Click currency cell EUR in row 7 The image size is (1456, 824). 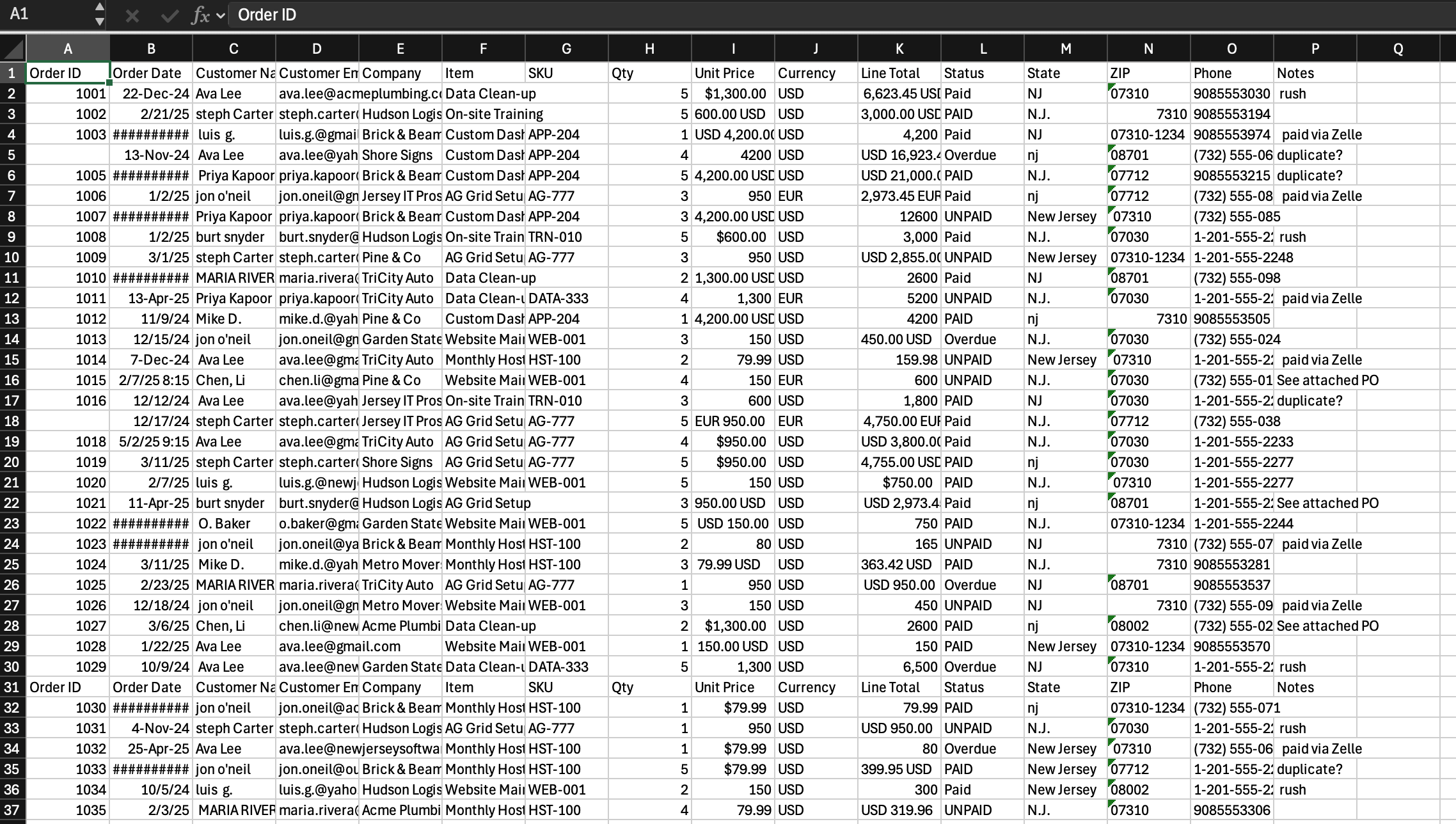coord(816,196)
